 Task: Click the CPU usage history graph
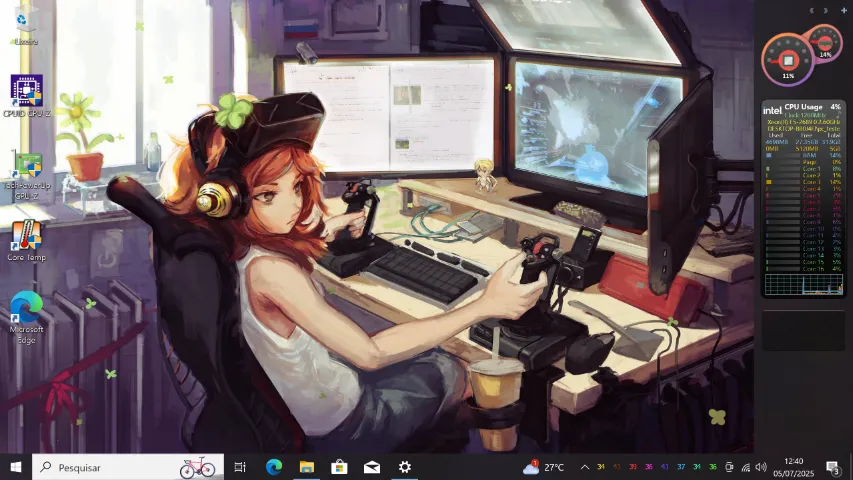803,285
